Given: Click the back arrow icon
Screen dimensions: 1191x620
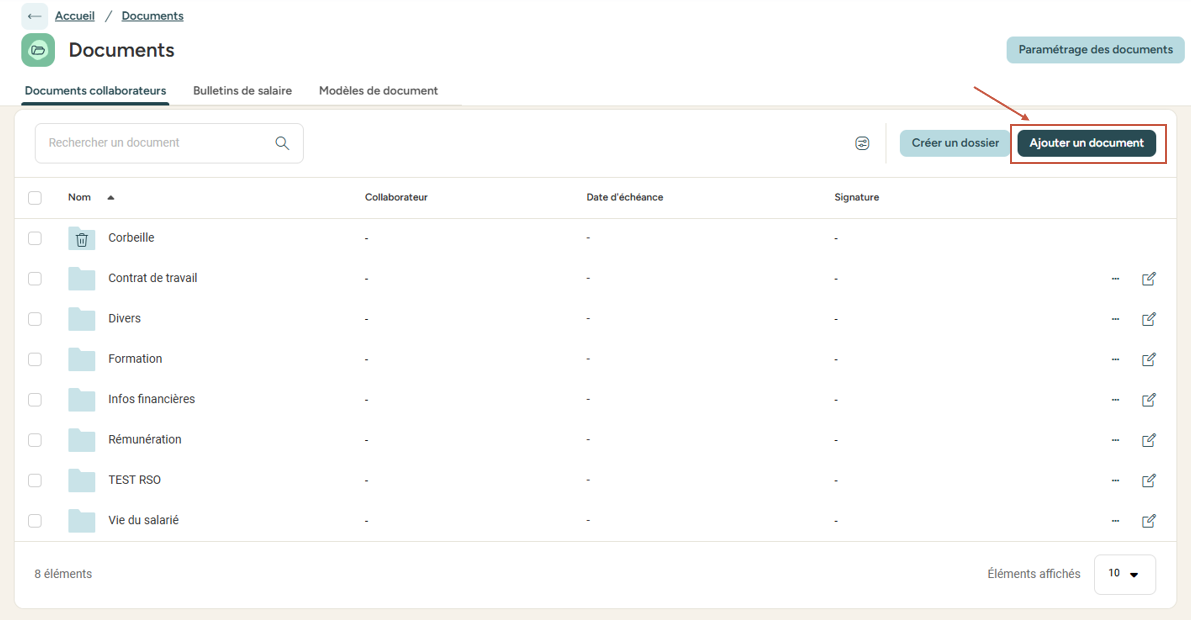Looking at the screenshot, I should click(34, 16).
